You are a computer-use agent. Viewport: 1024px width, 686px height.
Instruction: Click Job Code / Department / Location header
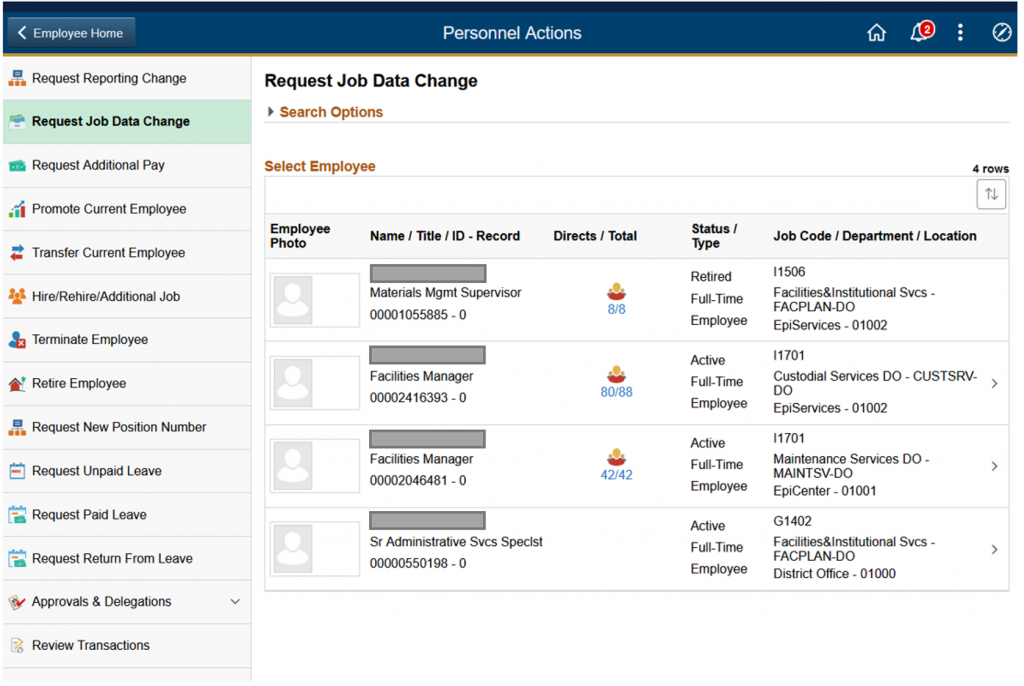875,237
